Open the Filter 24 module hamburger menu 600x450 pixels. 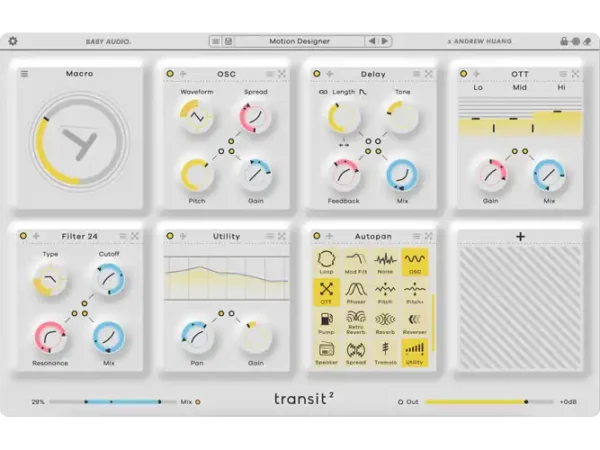tap(123, 236)
